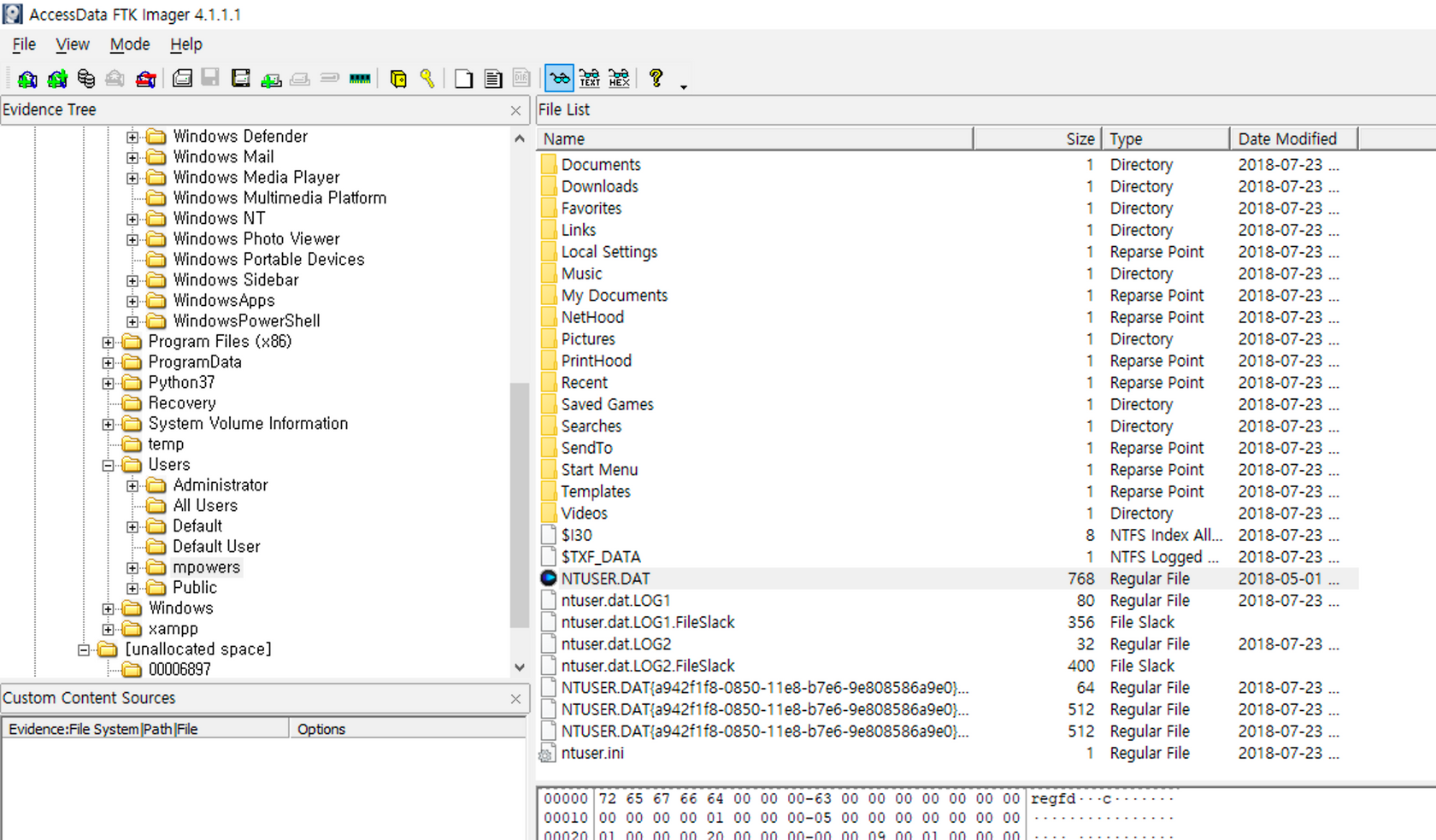
Task: Open the toolbar options dropdown arrow
Action: (683, 85)
